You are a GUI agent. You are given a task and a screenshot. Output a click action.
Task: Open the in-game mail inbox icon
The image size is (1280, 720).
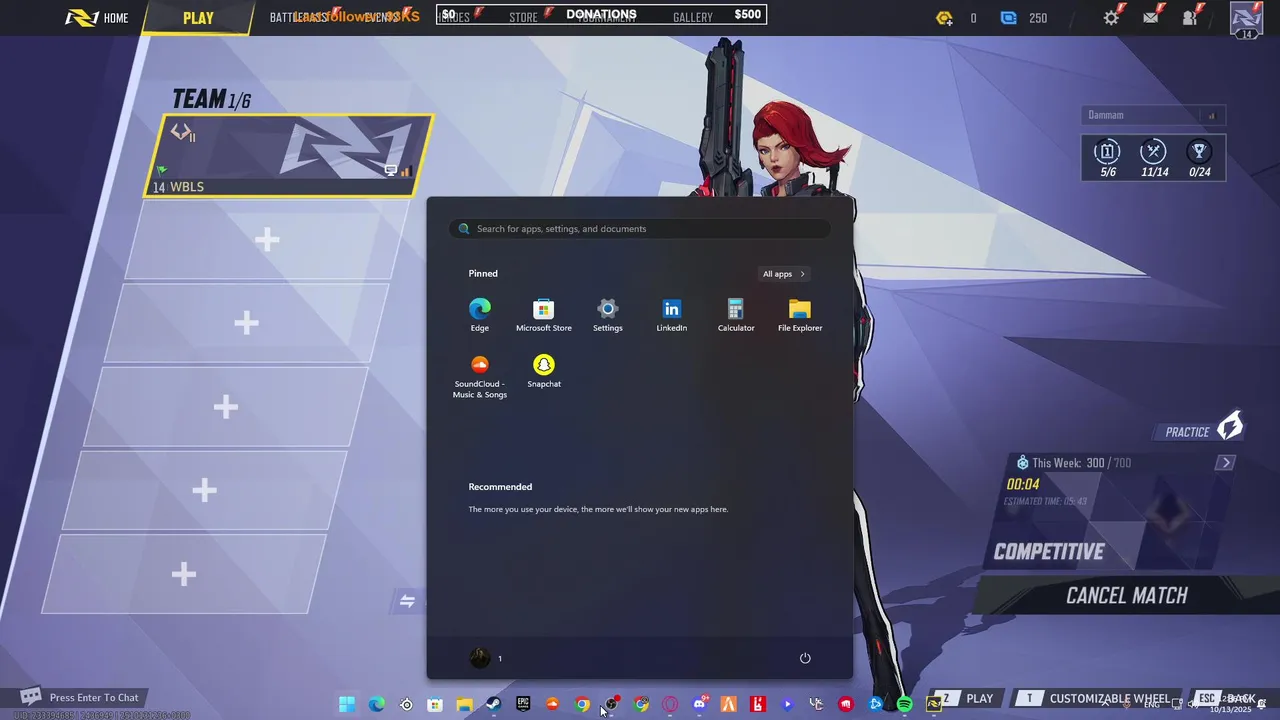(1151, 17)
